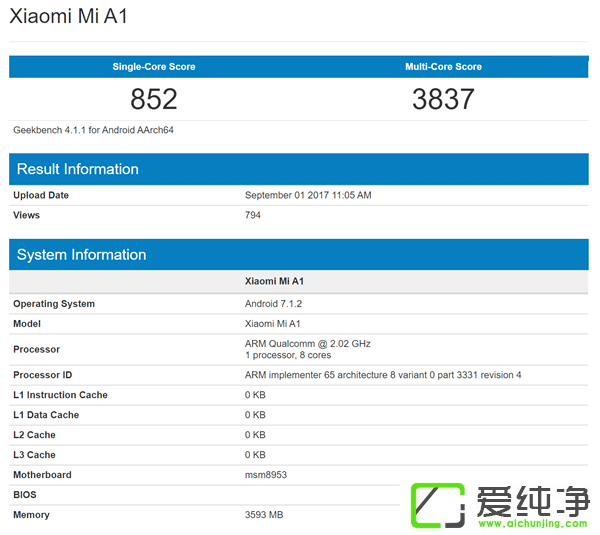600x535 pixels.
Task: Click the L3 Cache label
Action: click(x=34, y=455)
